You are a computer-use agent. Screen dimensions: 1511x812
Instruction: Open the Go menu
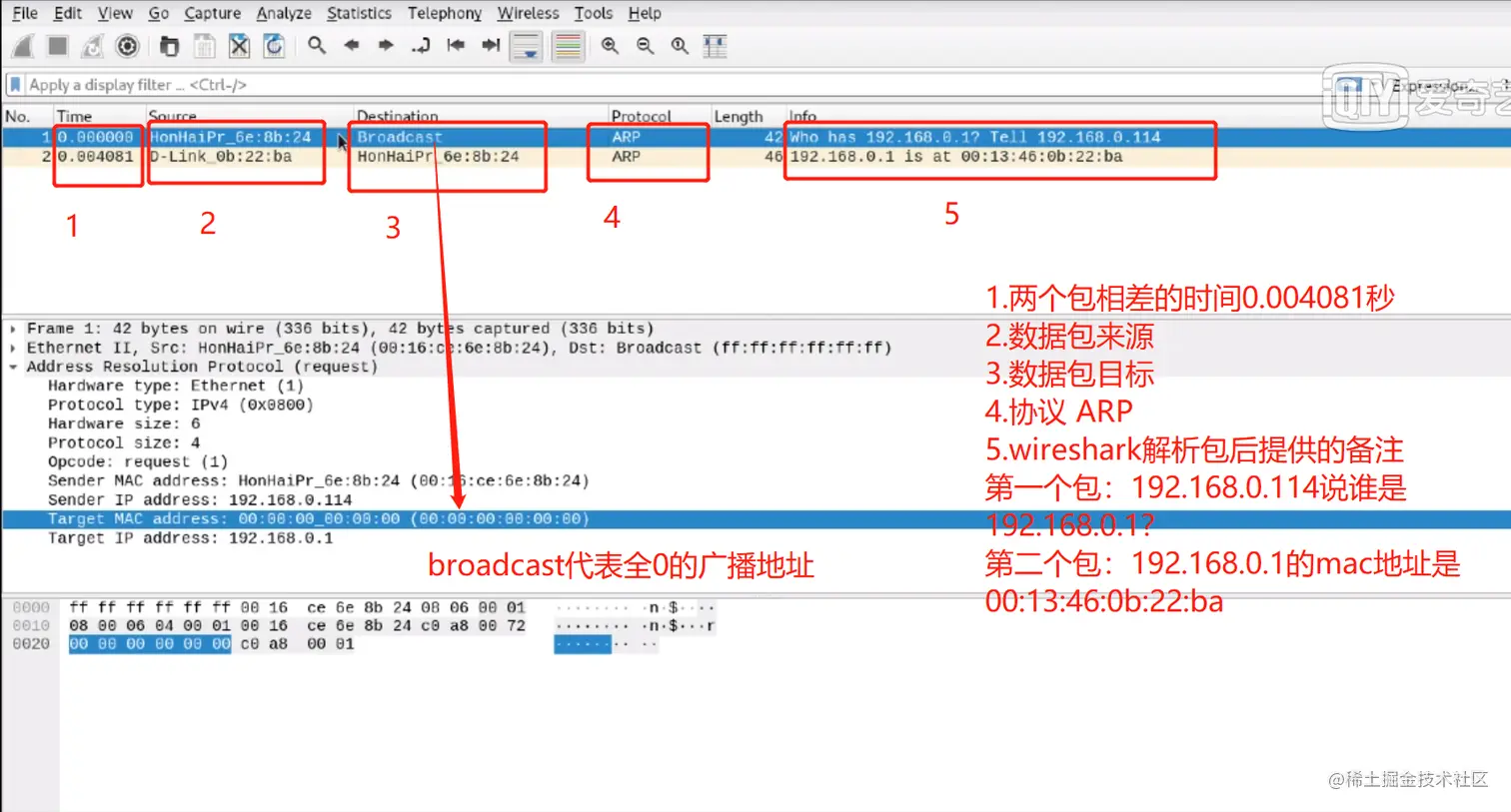(x=159, y=13)
